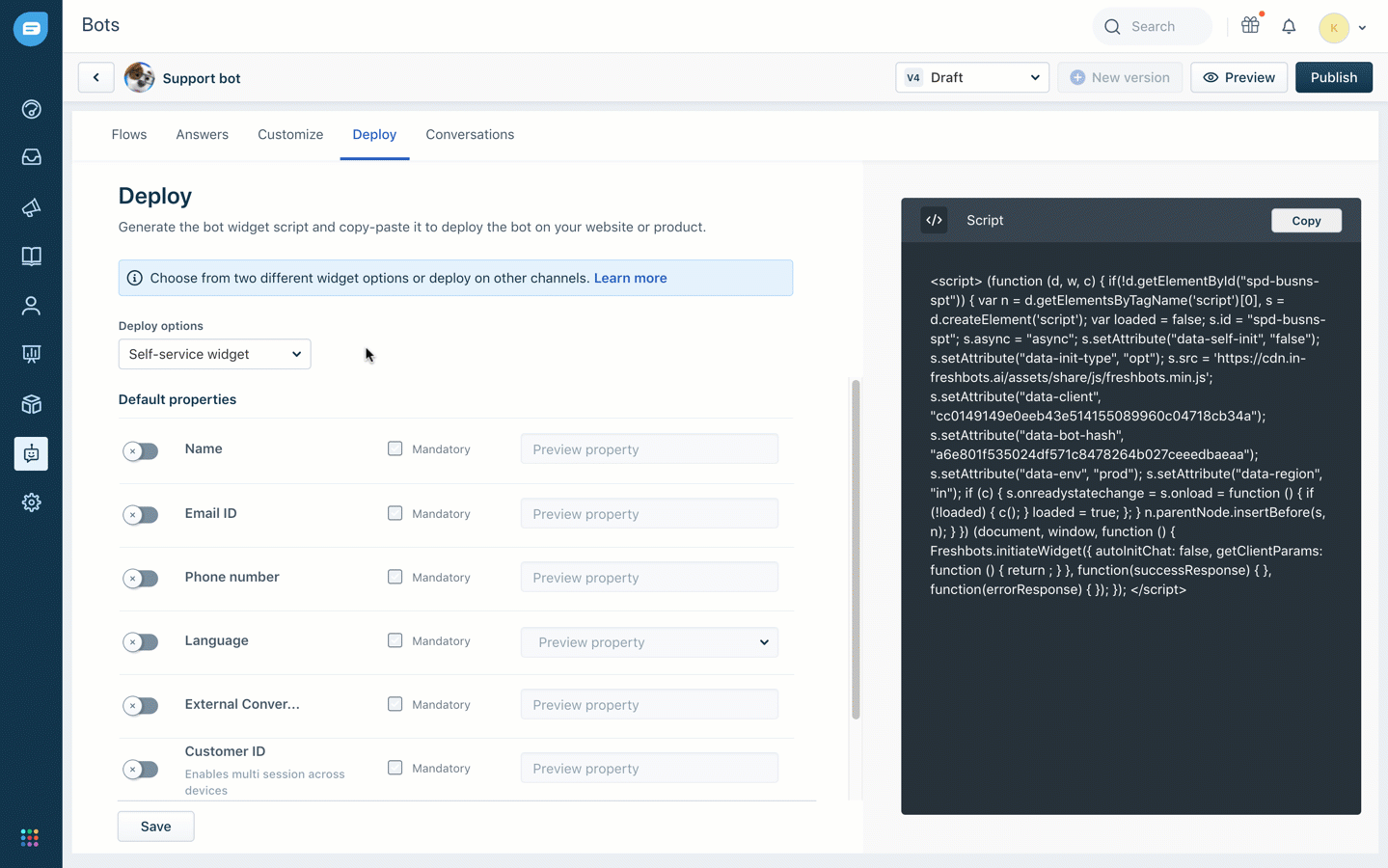
Task: Check Mandatory for Customer ID
Action: pyautogui.click(x=395, y=768)
